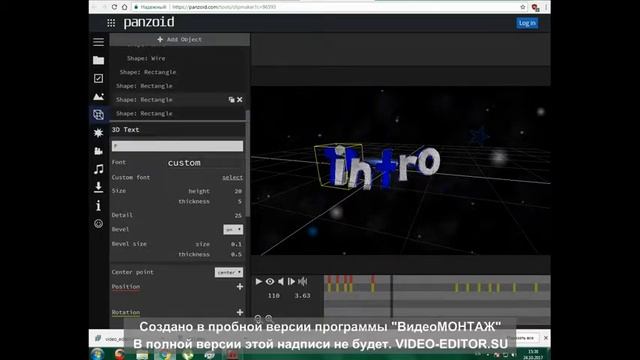Toggle the eye preview visibility icon
The image size is (640, 360).
tap(270, 281)
